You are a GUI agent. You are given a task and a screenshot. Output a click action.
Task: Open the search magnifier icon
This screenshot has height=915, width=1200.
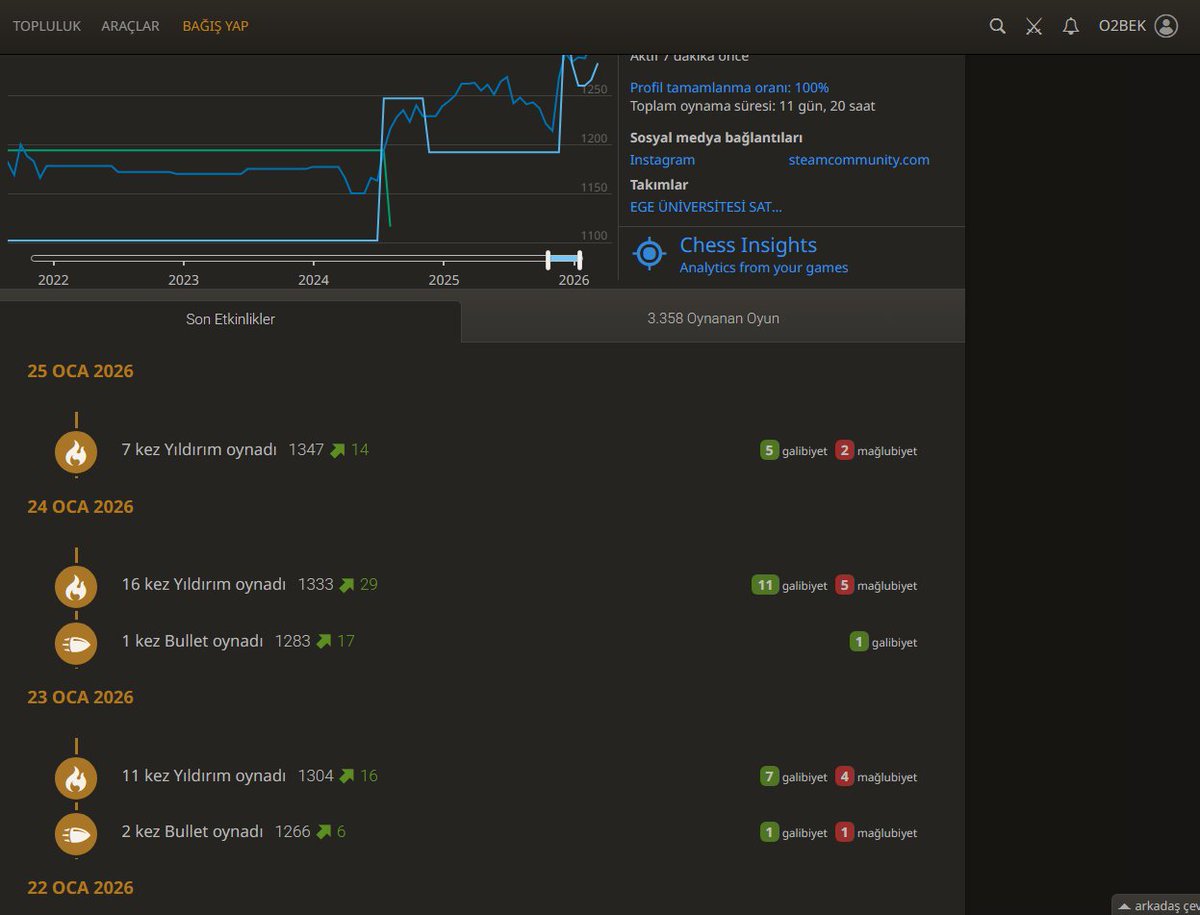[x=997, y=26]
